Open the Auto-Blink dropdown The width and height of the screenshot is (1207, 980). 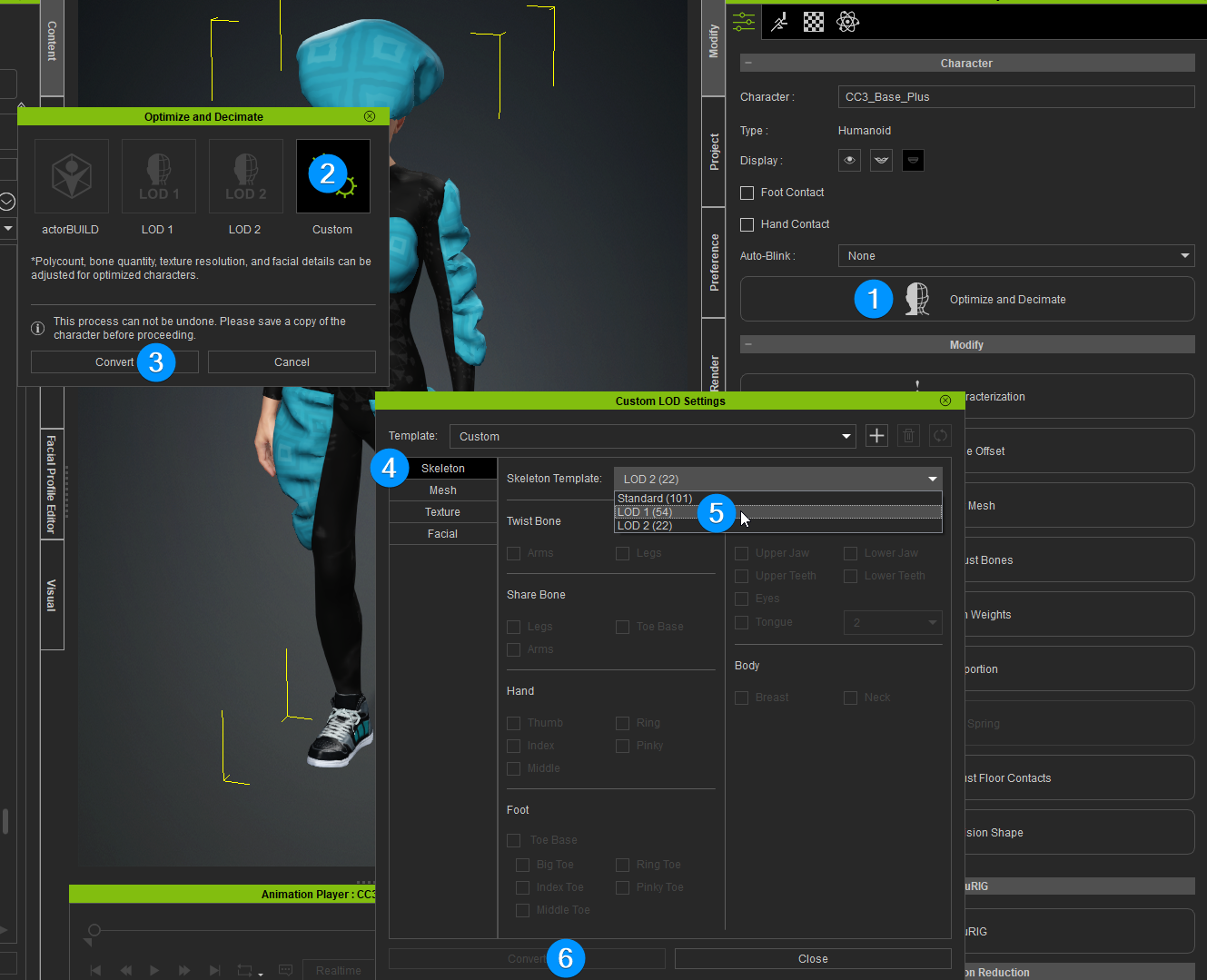point(1016,256)
